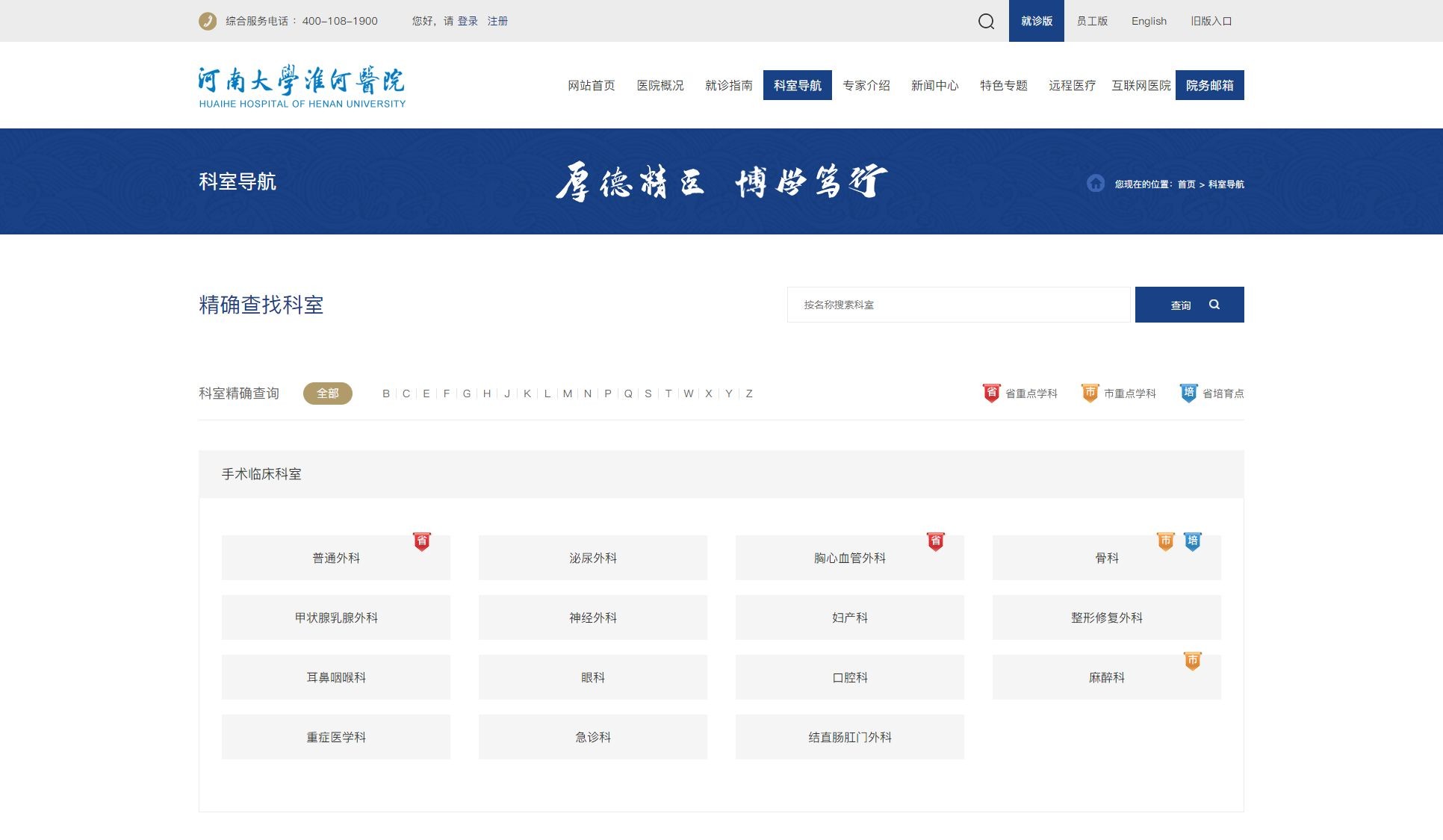Filter departments by letter Z
The image size is (1443, 840).
[749, 393]
